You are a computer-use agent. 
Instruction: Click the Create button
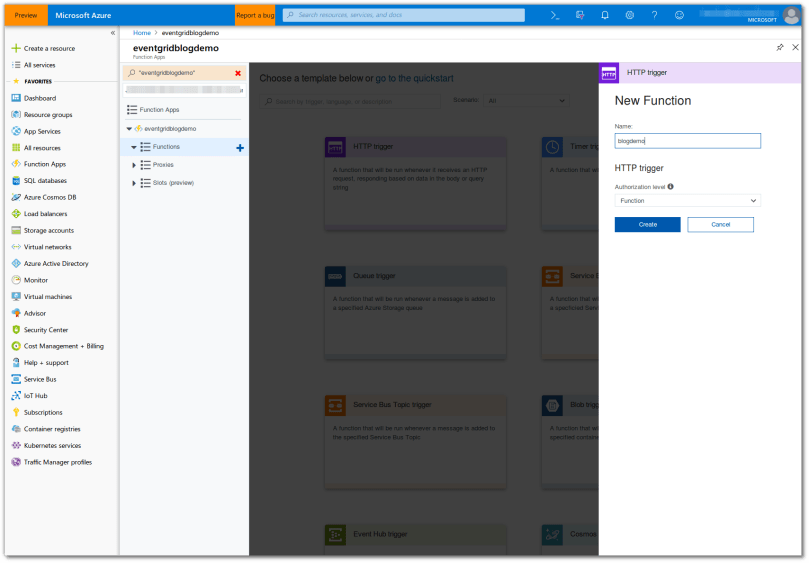[x=647, y=225]
